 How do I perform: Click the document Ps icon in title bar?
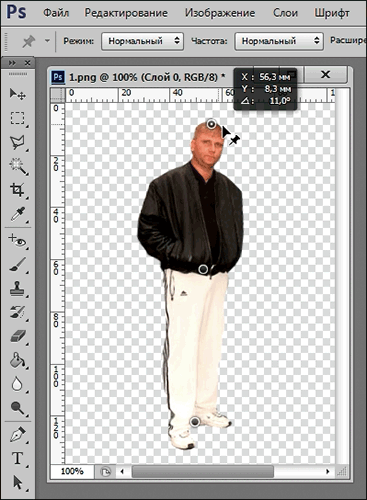(58, 77)
